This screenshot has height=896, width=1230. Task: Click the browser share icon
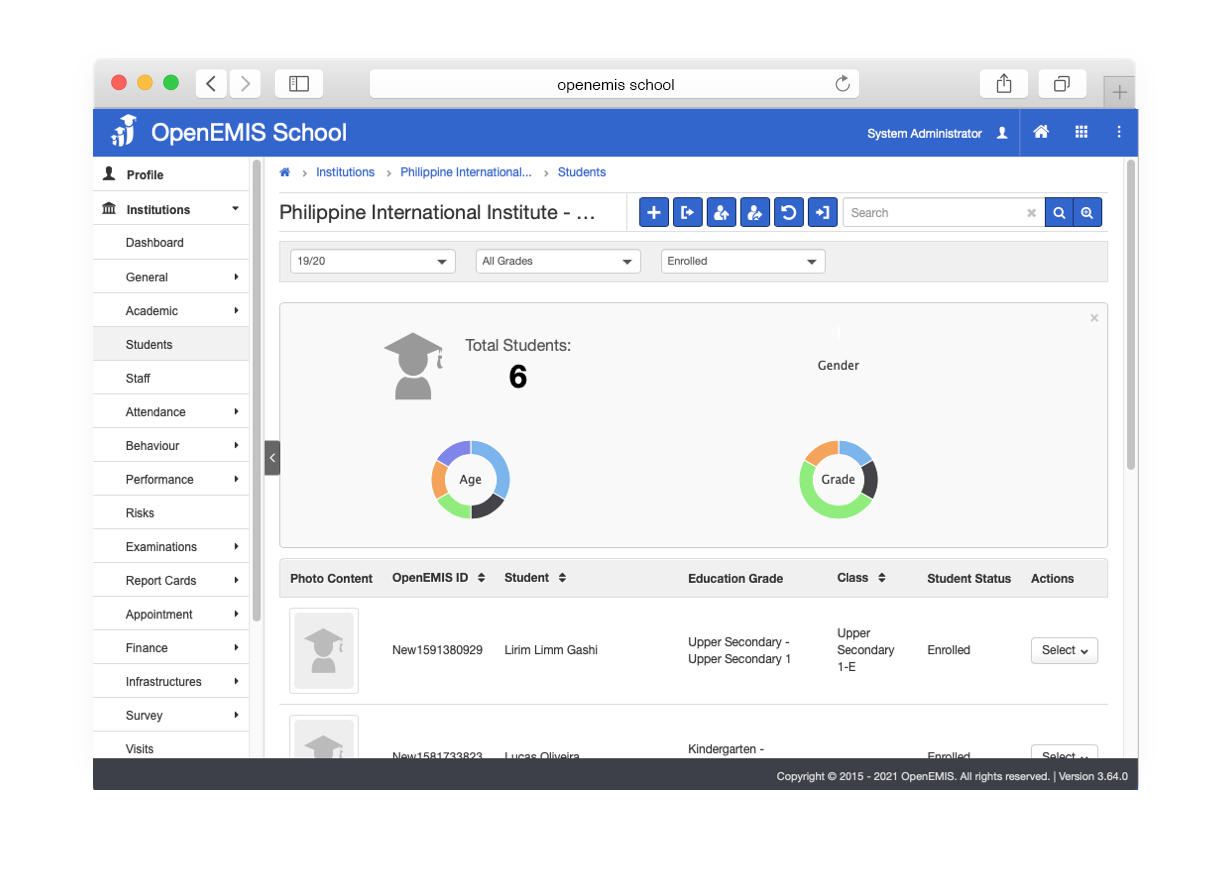pyautogui.click(x=1004, y=84)
